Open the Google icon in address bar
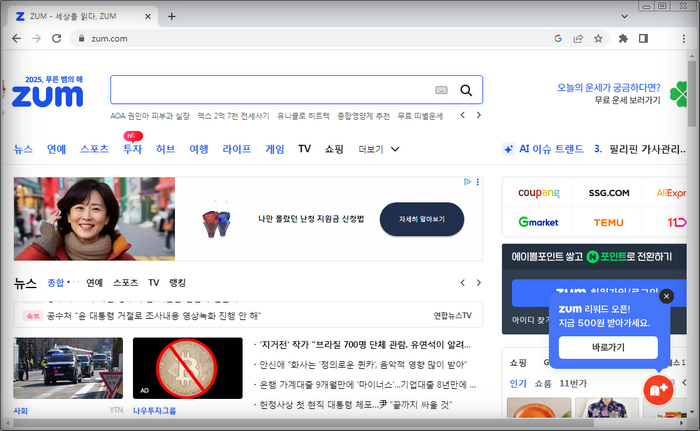 tap(558, 39)
